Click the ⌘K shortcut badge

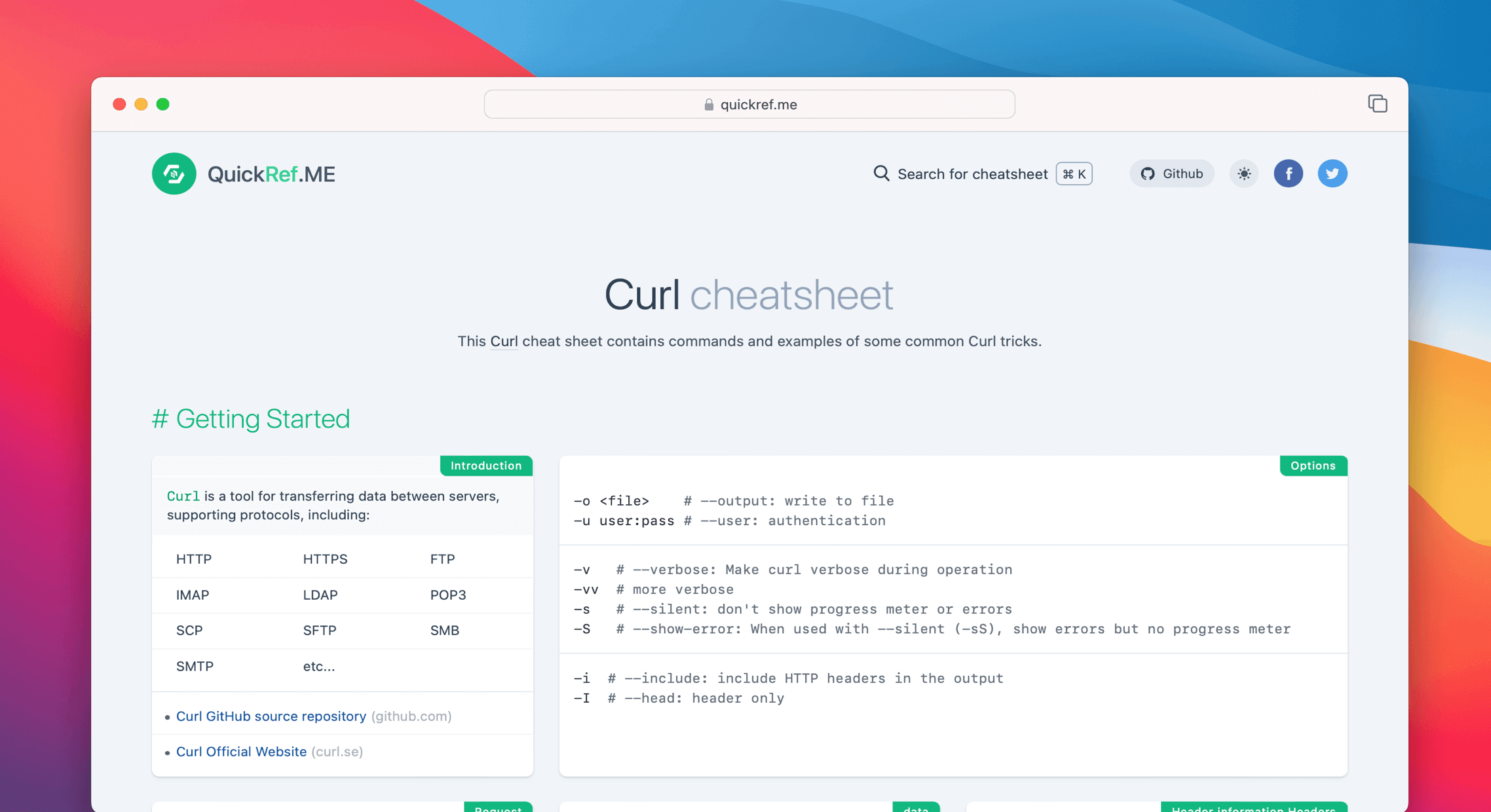[1074, 174]
